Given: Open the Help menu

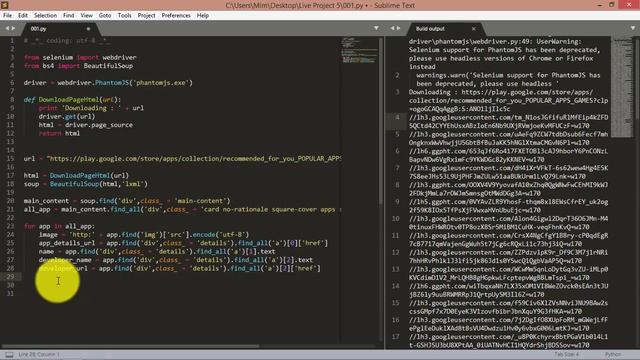Looking at the screenshot, I should click(x=203, y=16).
